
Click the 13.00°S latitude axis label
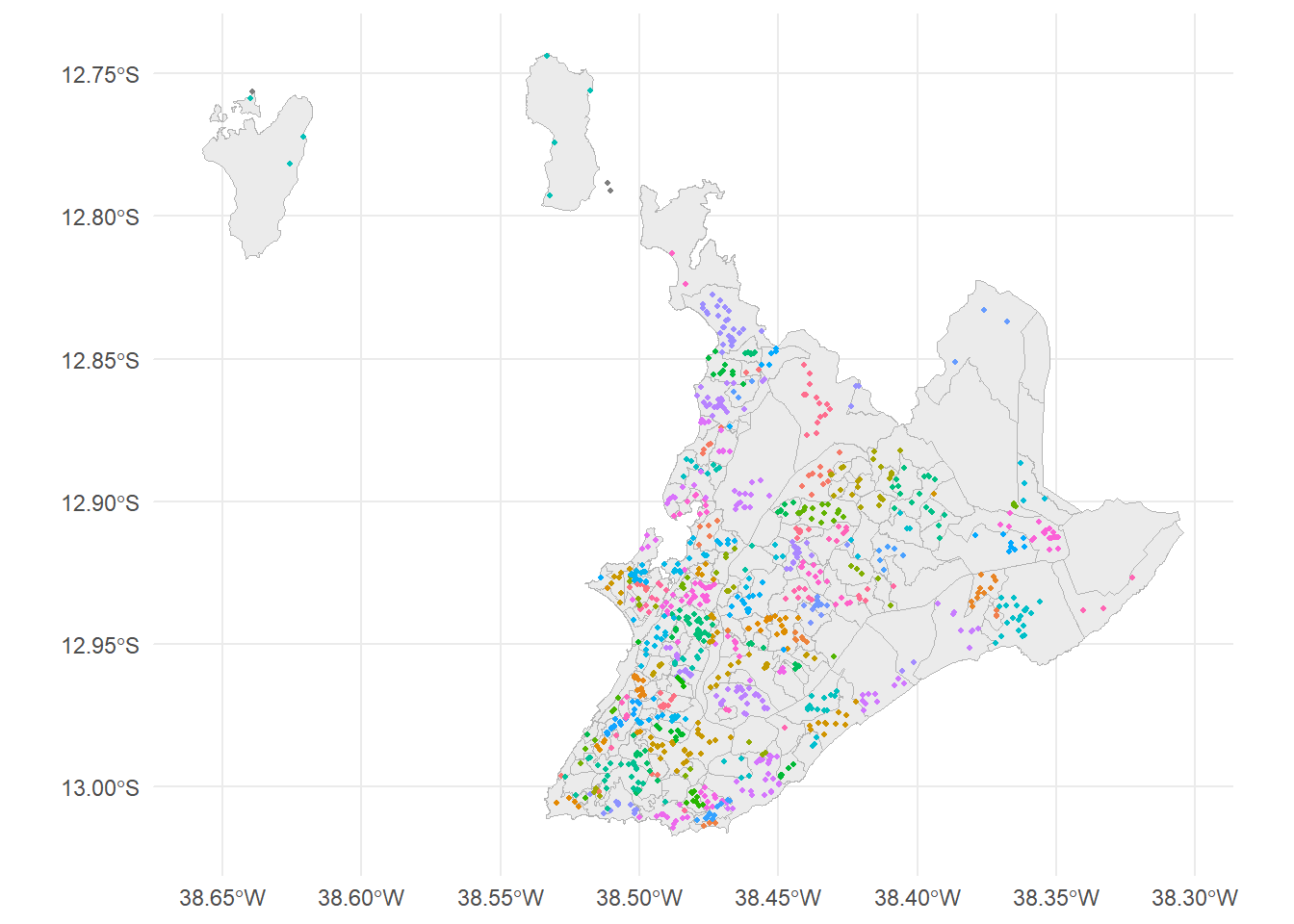point(100,788)
